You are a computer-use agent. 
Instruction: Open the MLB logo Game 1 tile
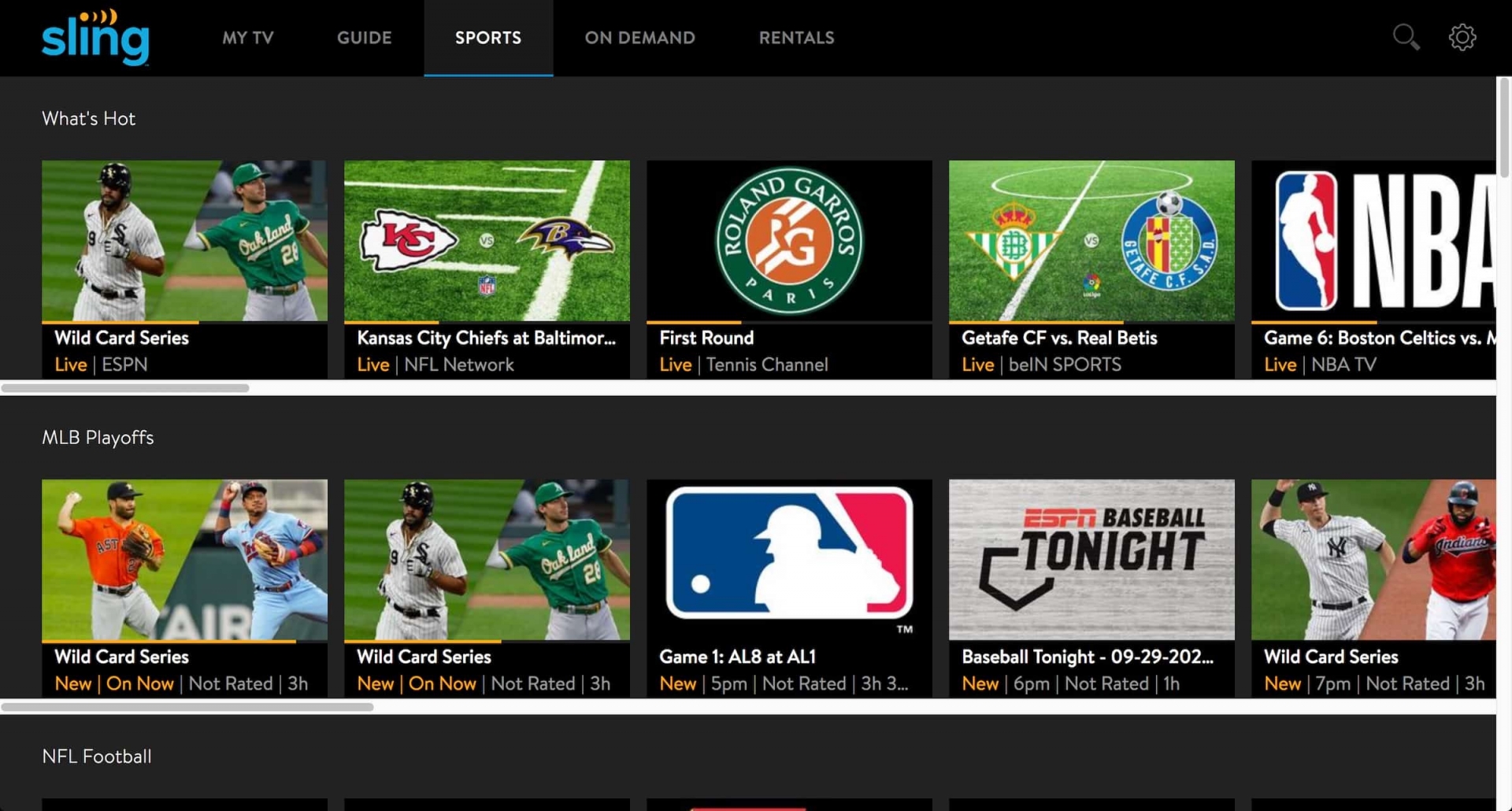click(789, 560)
